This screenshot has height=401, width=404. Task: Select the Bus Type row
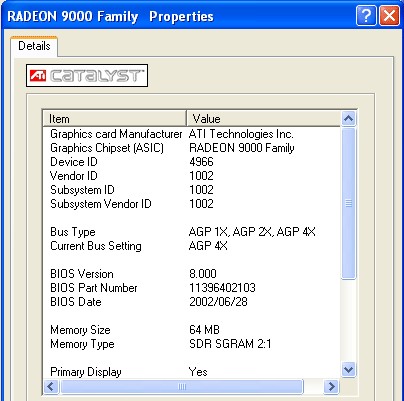192,232
